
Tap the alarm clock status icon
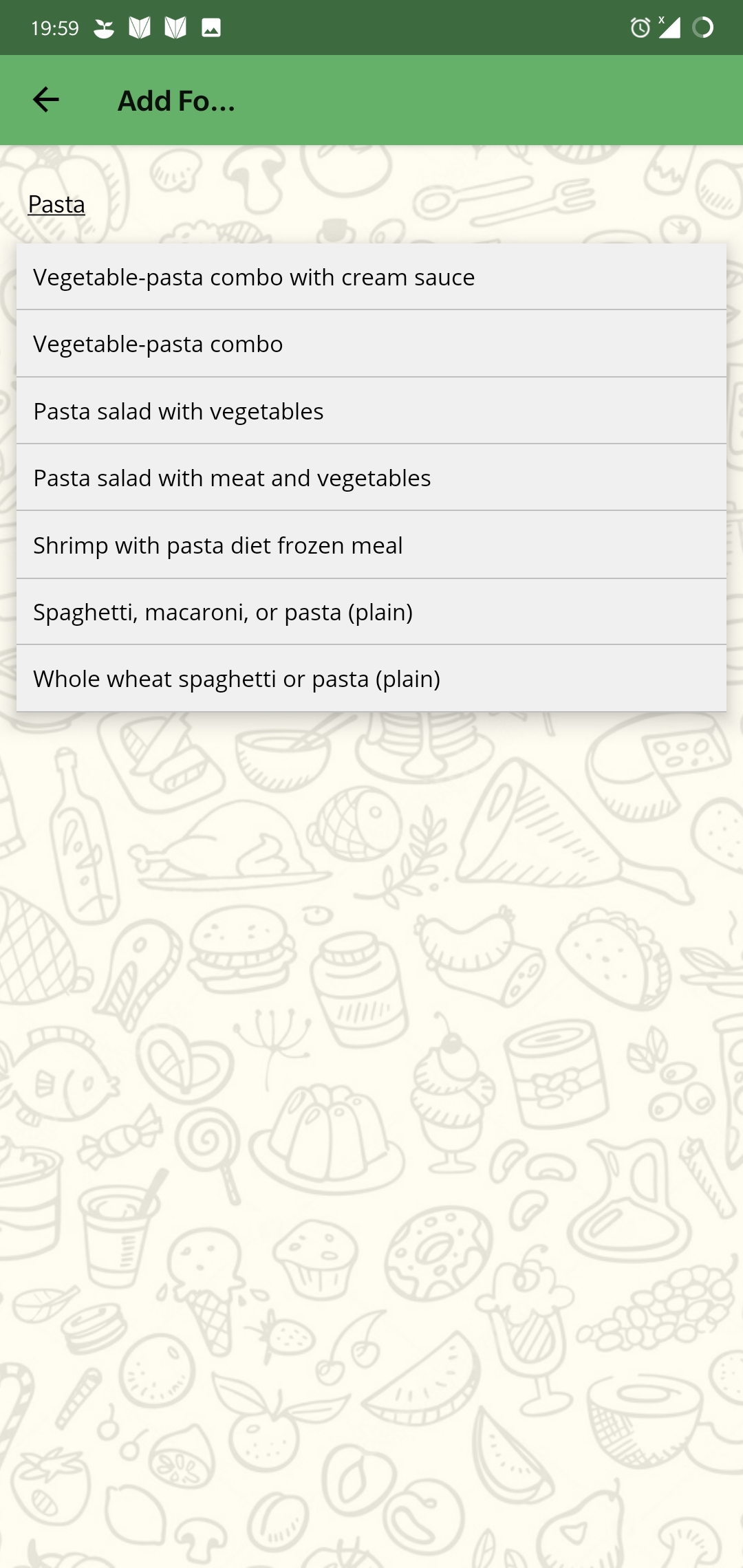(640, 28)
